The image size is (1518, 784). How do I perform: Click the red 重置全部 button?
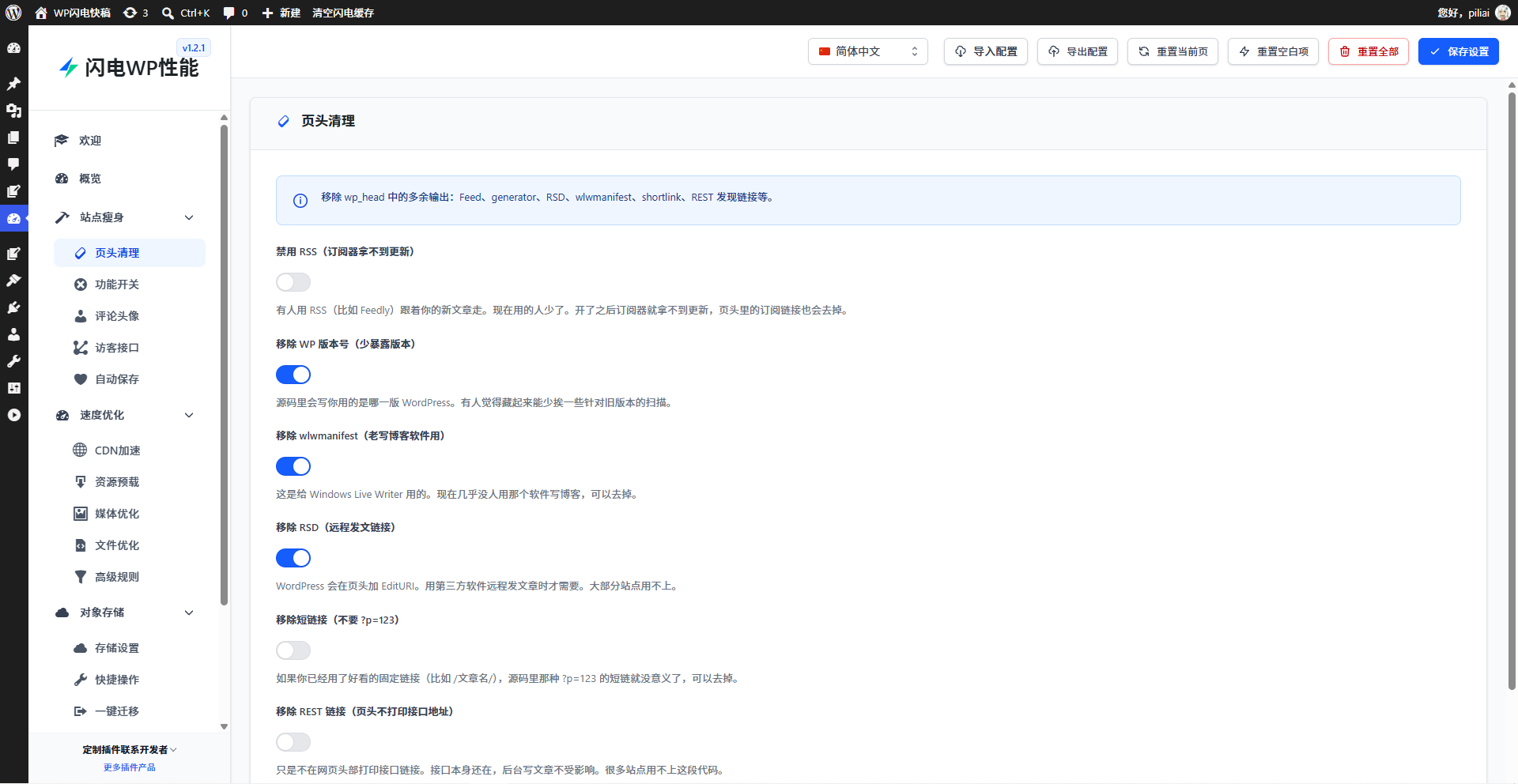pyautogui.click(x=1368, y=51)
